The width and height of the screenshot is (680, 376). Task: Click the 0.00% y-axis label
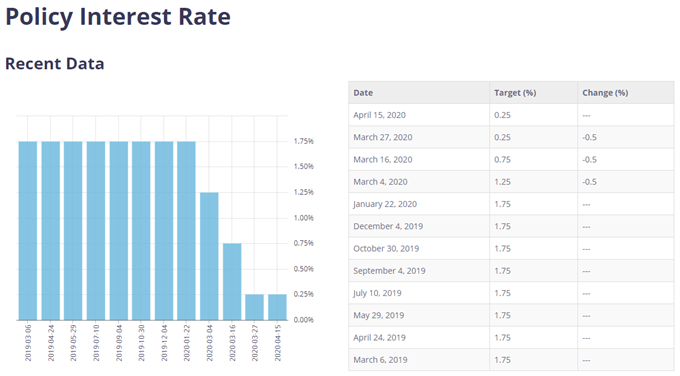tap(304, 320)
